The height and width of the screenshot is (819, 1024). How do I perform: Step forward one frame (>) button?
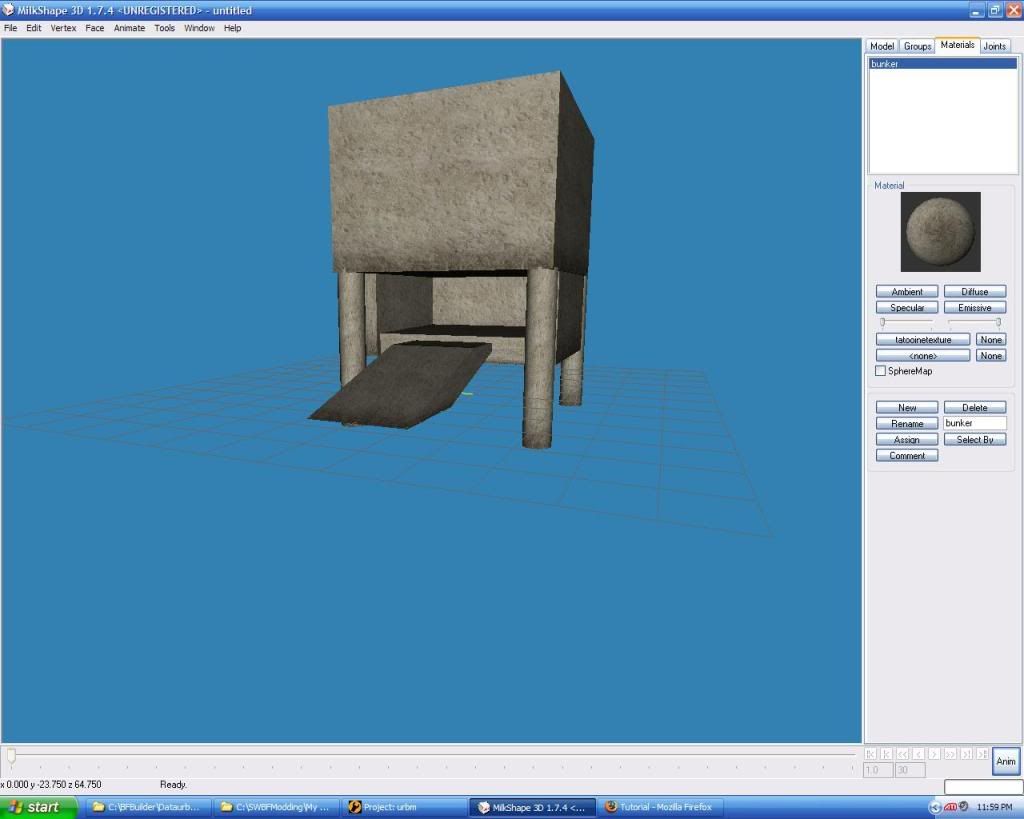click(x=935, y=754)
